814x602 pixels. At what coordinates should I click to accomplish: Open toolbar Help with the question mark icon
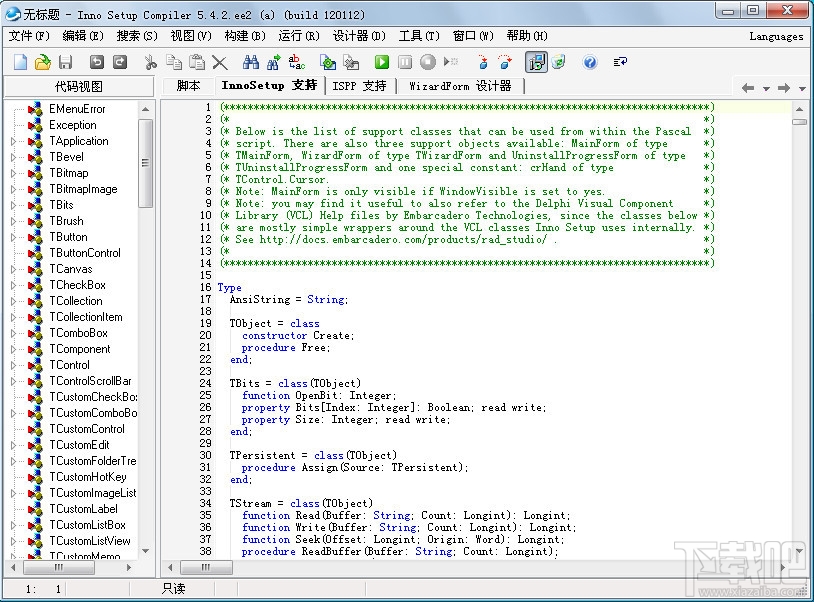(x=590, y=61)
